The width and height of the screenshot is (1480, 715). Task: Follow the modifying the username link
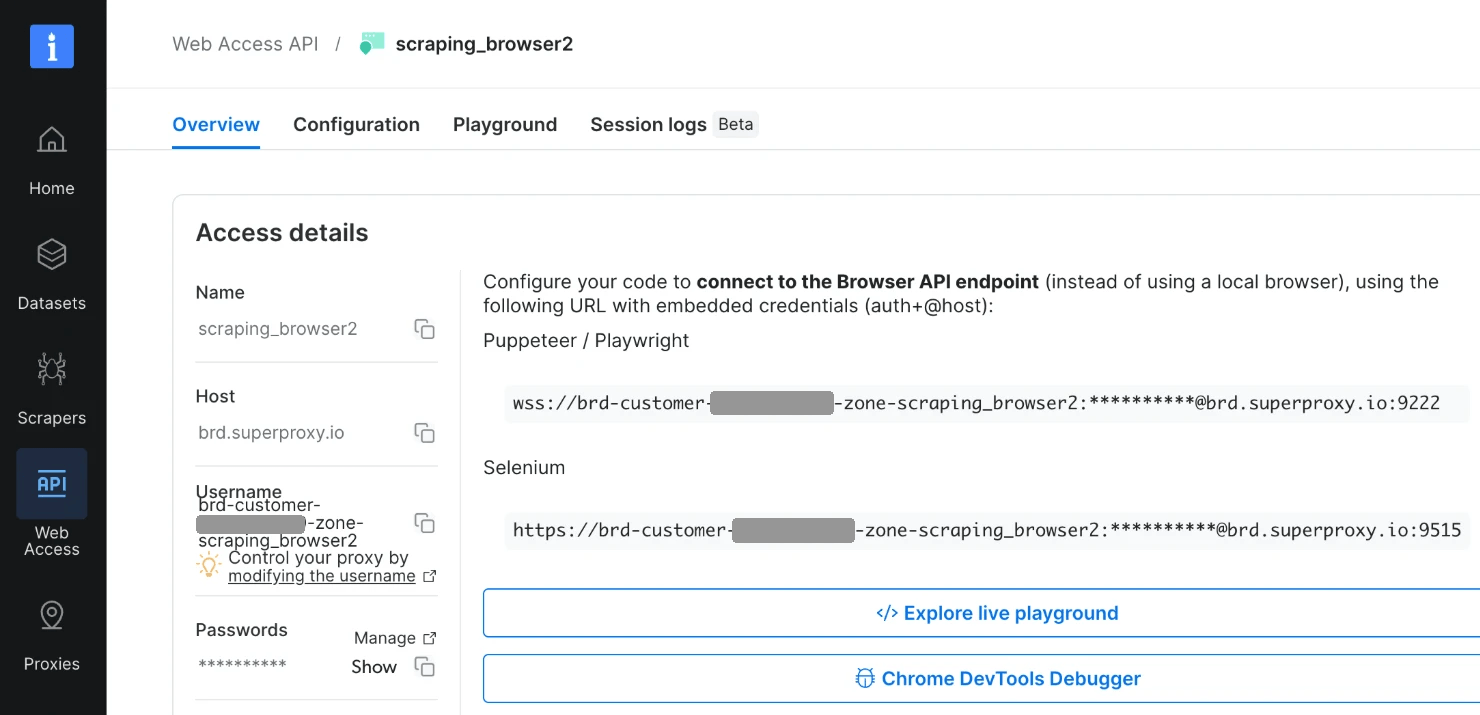[321, 576]
